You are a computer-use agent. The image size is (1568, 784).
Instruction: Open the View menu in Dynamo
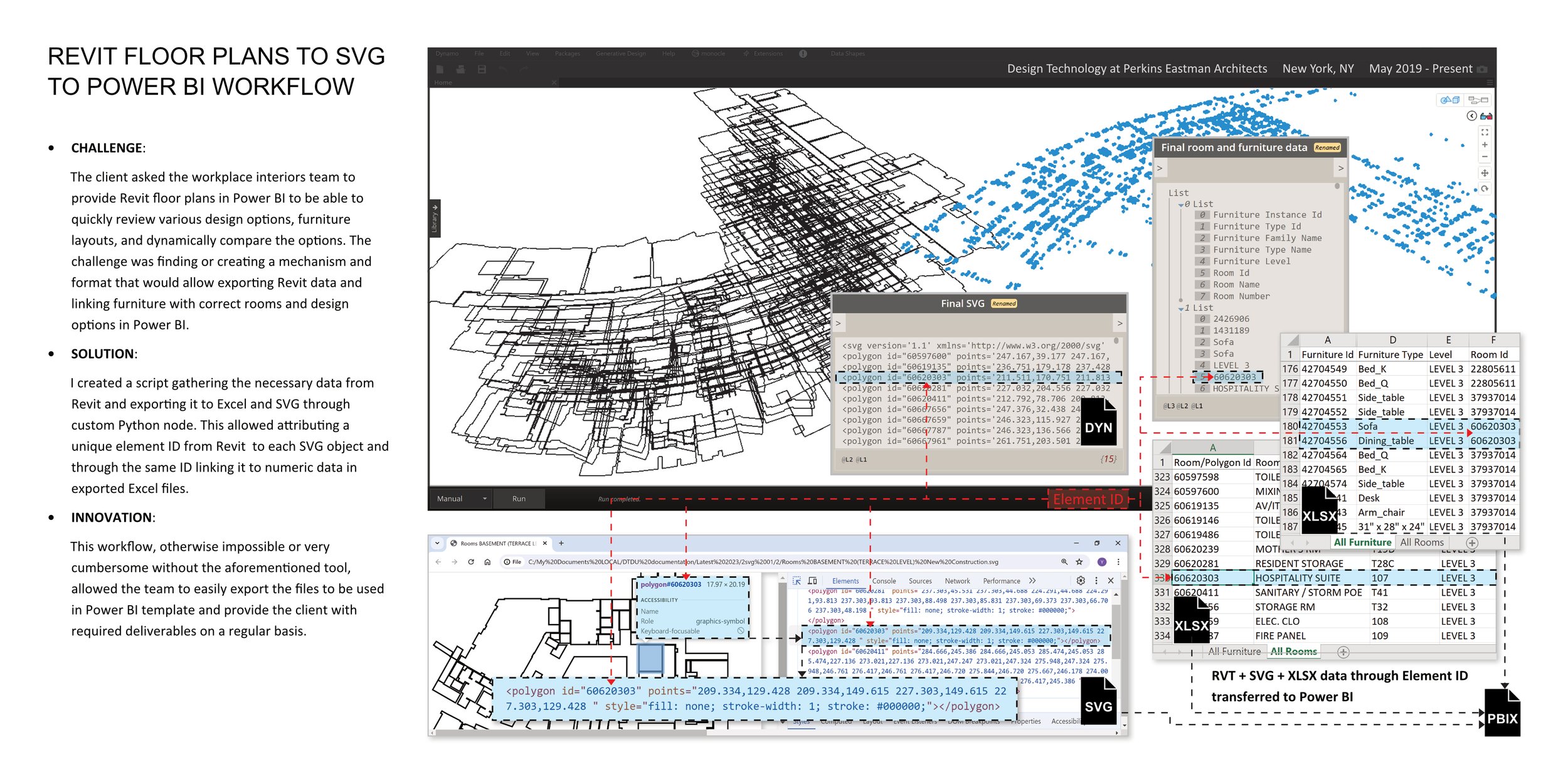click(532, 54)
